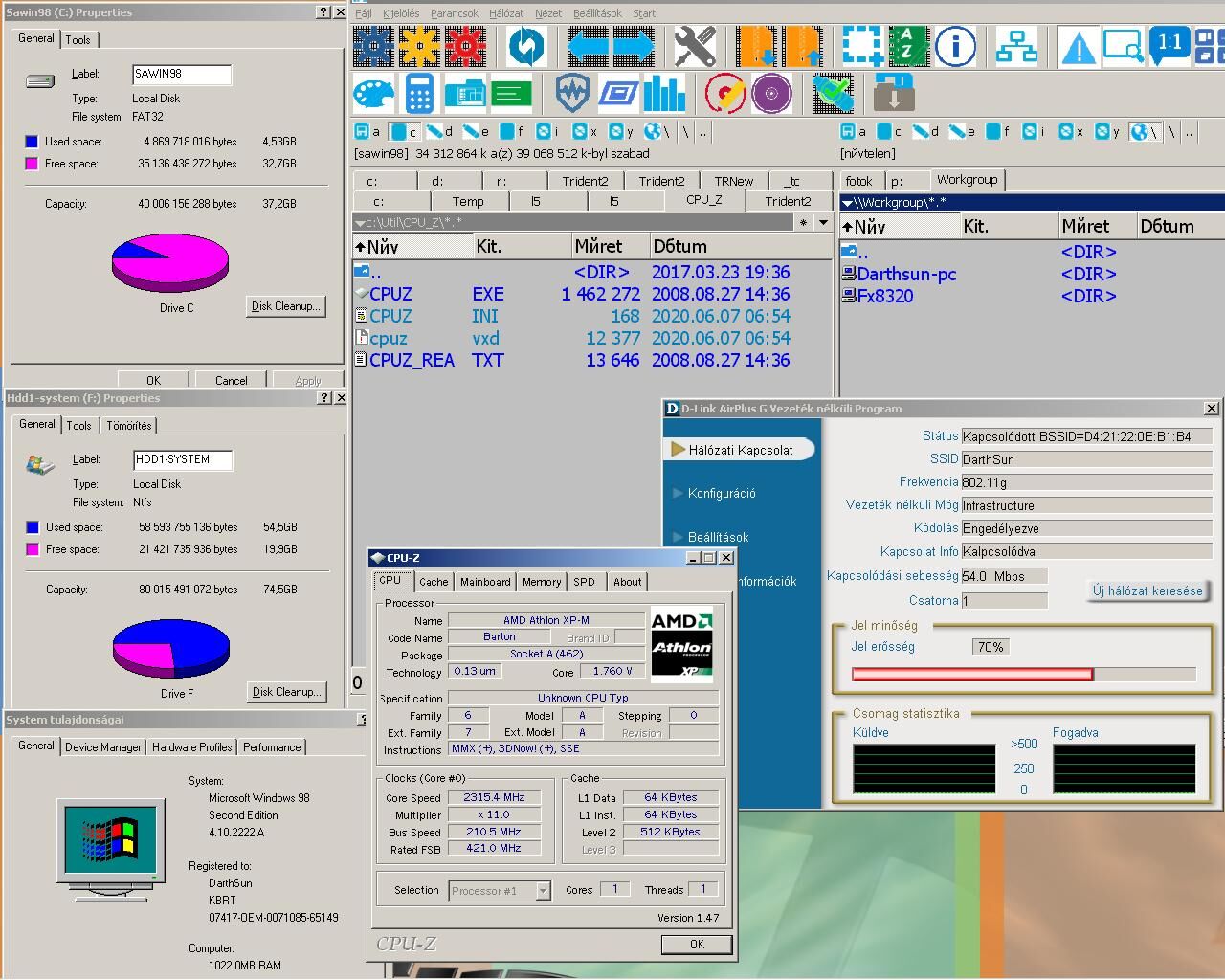Click the circular refresh arrows icon
Image resolution: width=1225 pixels, height=980 pixels.
click(525, 46)
